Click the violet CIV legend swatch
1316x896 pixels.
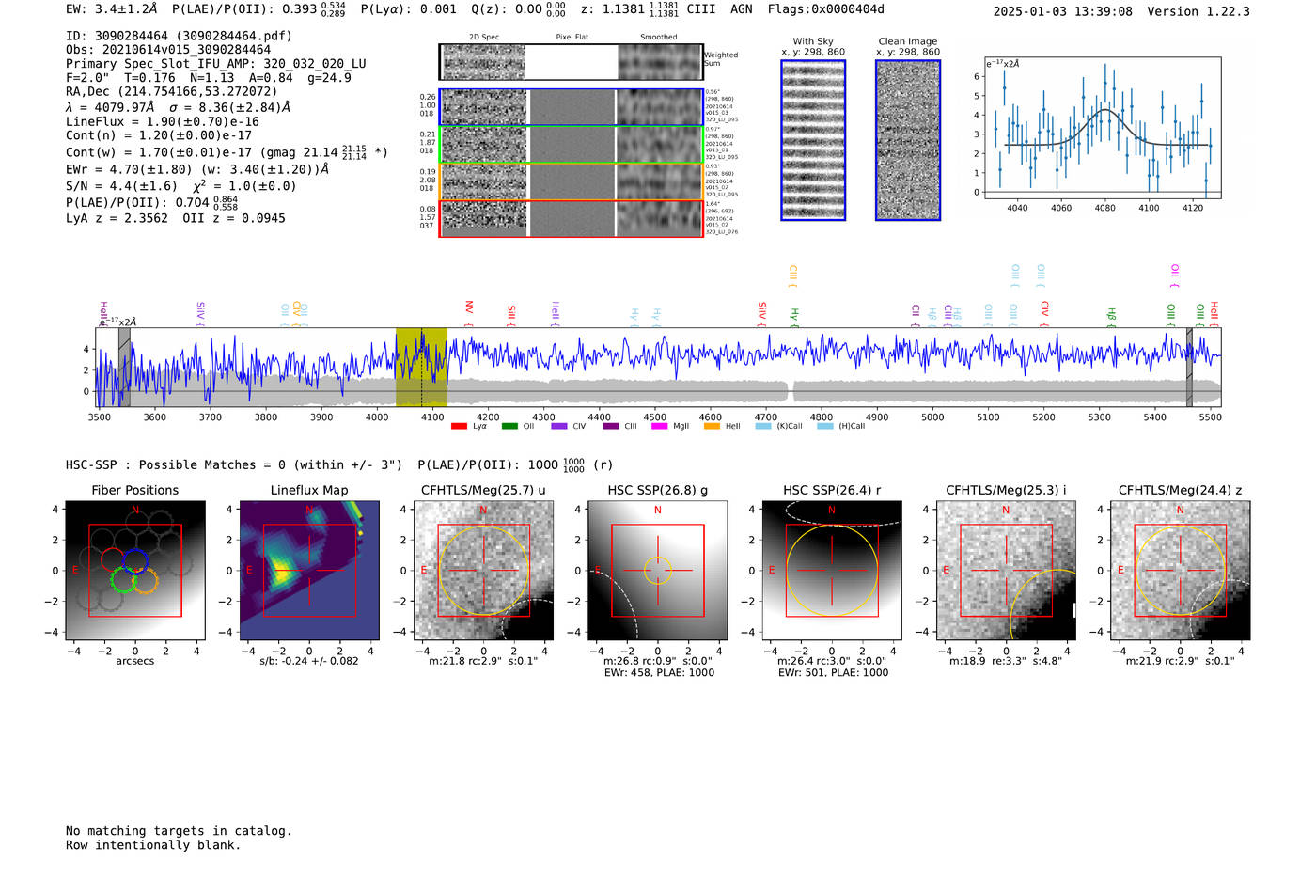click(559, 426)
